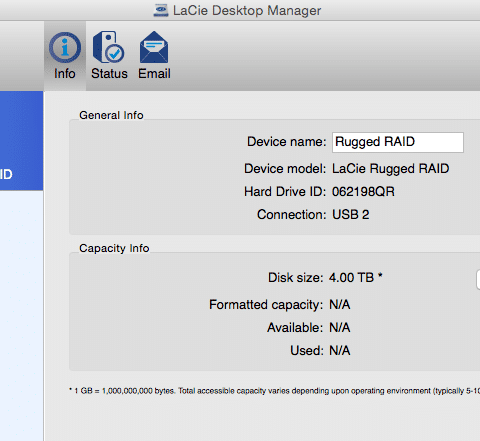The width and height of the screenshot is (480, 441).
Task: Click the Disk size label
Action: coord(296,278)
